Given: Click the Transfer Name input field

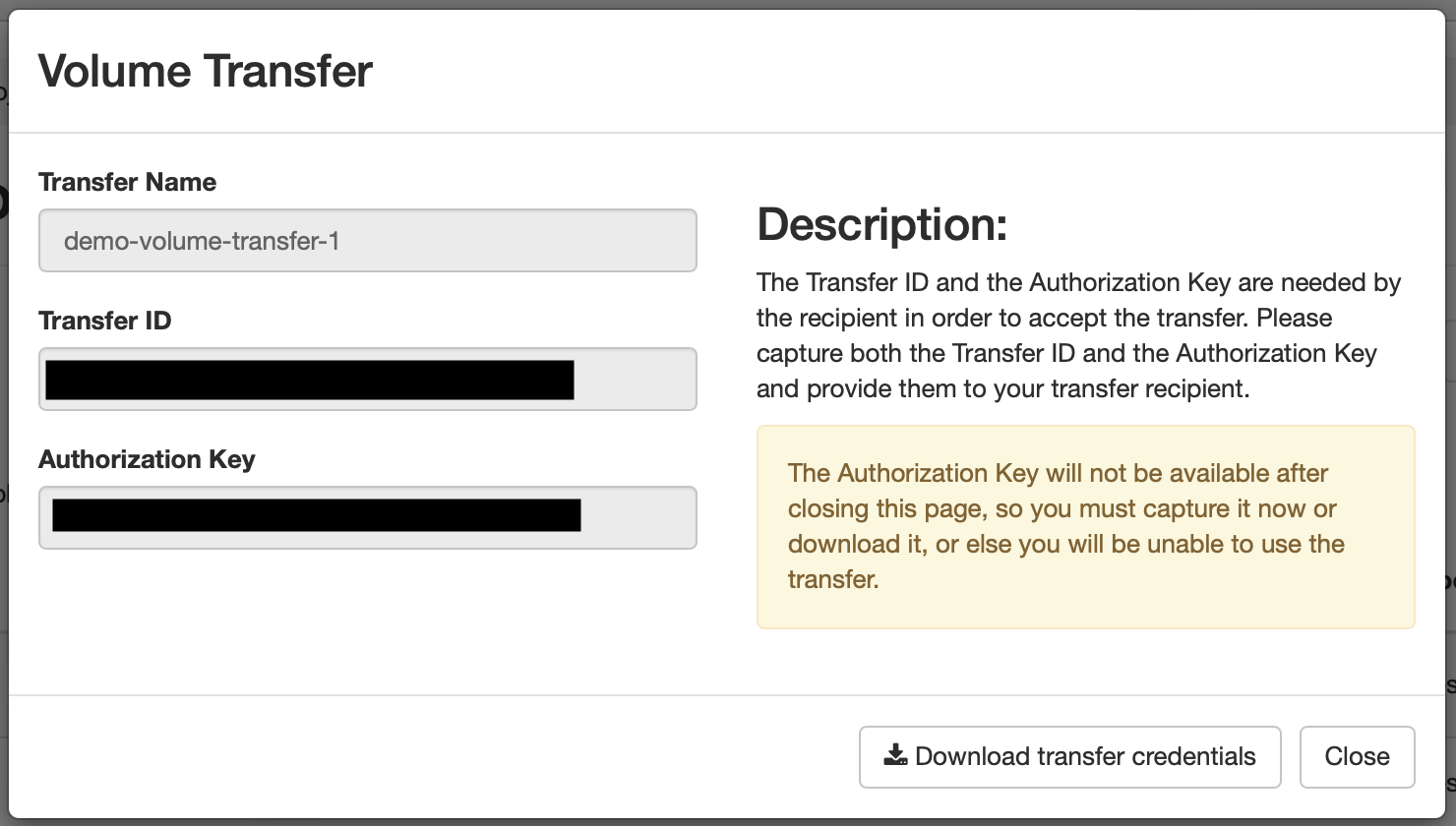Looking at the screenshot, I should point(367,240).
